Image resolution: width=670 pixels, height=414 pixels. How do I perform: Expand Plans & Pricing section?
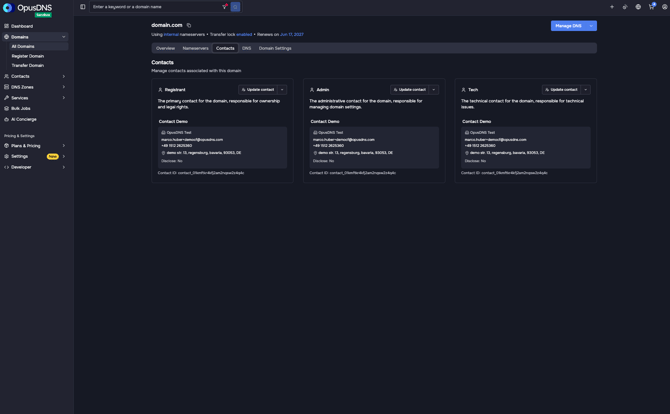(x=64, y=146)
